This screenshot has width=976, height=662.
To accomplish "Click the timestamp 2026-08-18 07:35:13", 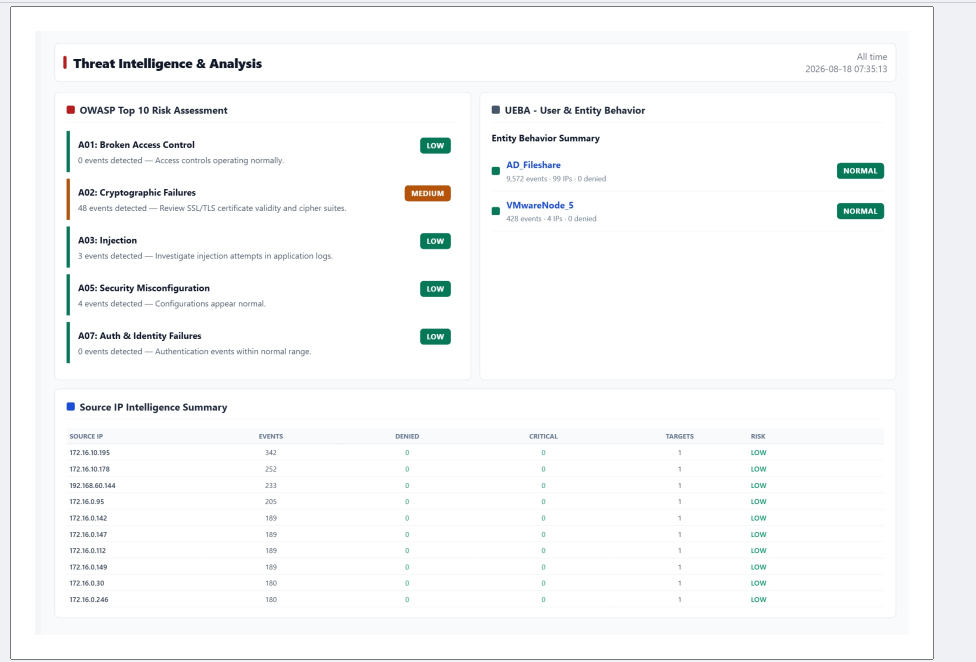I will (846, 69).
